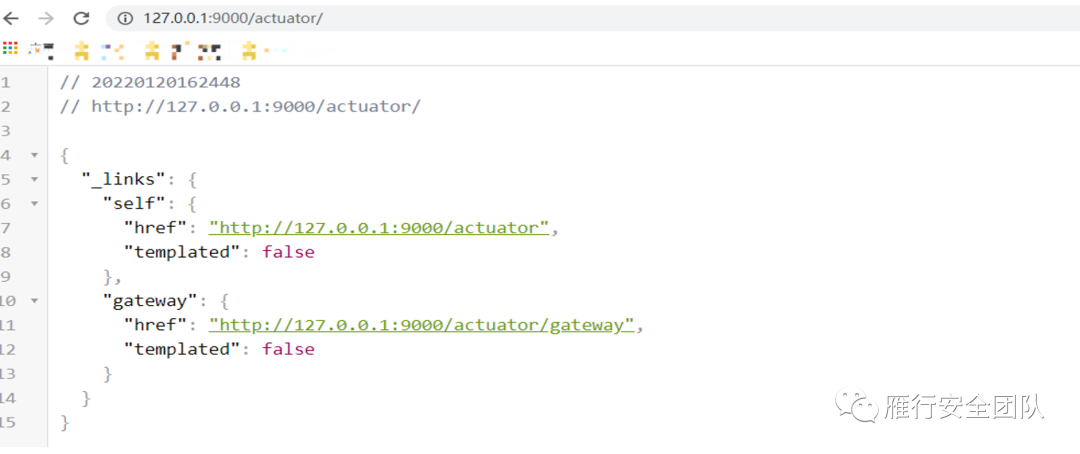Open the first yellow bookmark folder

coord(82,49)
